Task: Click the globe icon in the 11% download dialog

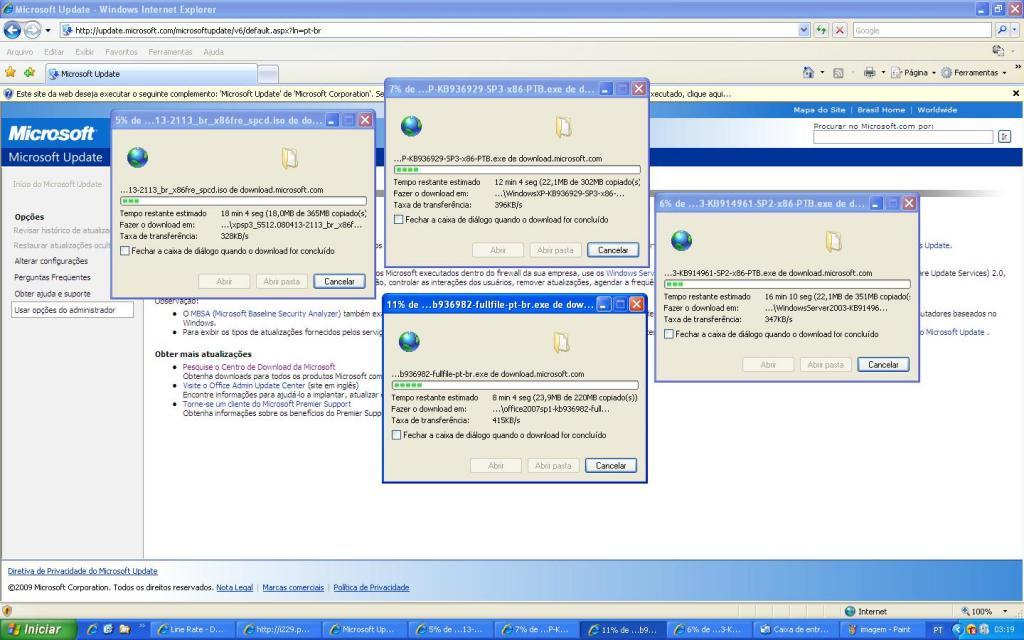Action: click(409, 342)
